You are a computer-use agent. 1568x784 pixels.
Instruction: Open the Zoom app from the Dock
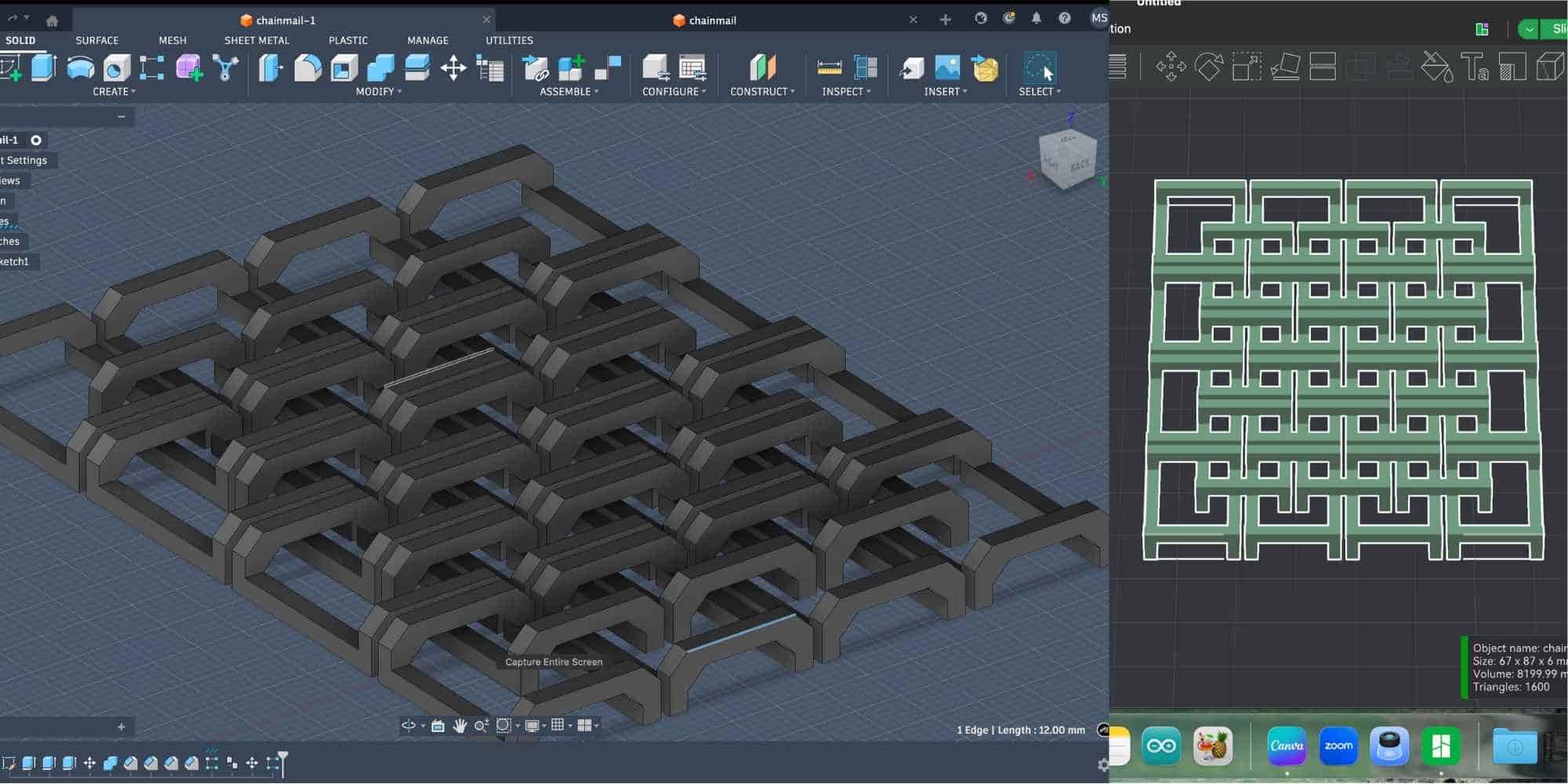point(1338,746)
